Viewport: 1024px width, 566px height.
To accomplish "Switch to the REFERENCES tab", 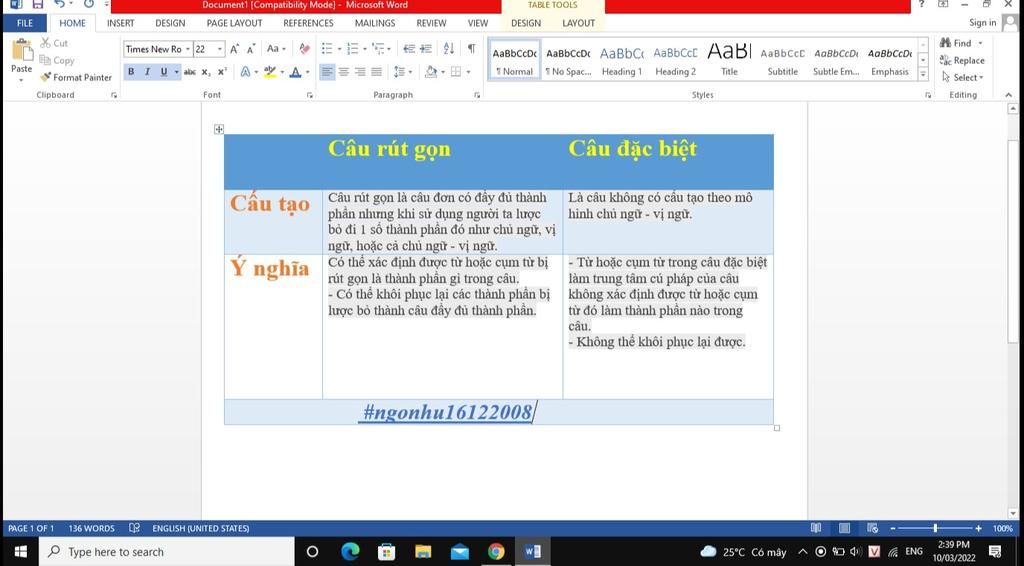I will 308,23.
